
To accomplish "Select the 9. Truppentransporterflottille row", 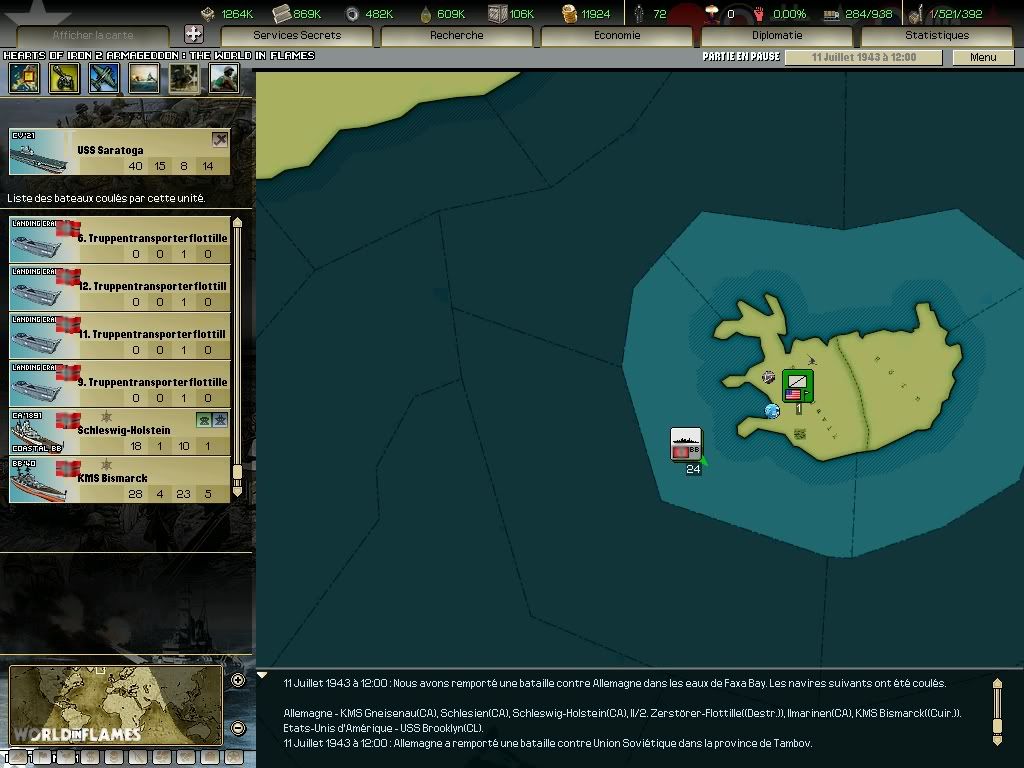I will tap(120, 383).
